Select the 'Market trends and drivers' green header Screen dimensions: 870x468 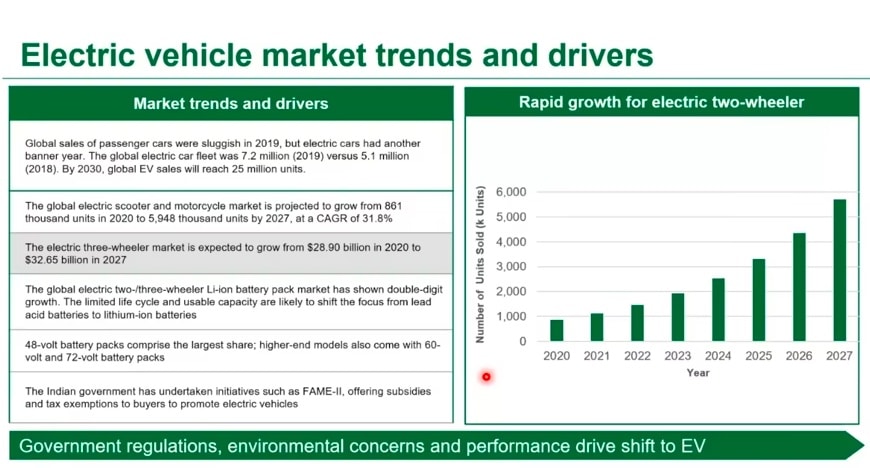point(231,103)
